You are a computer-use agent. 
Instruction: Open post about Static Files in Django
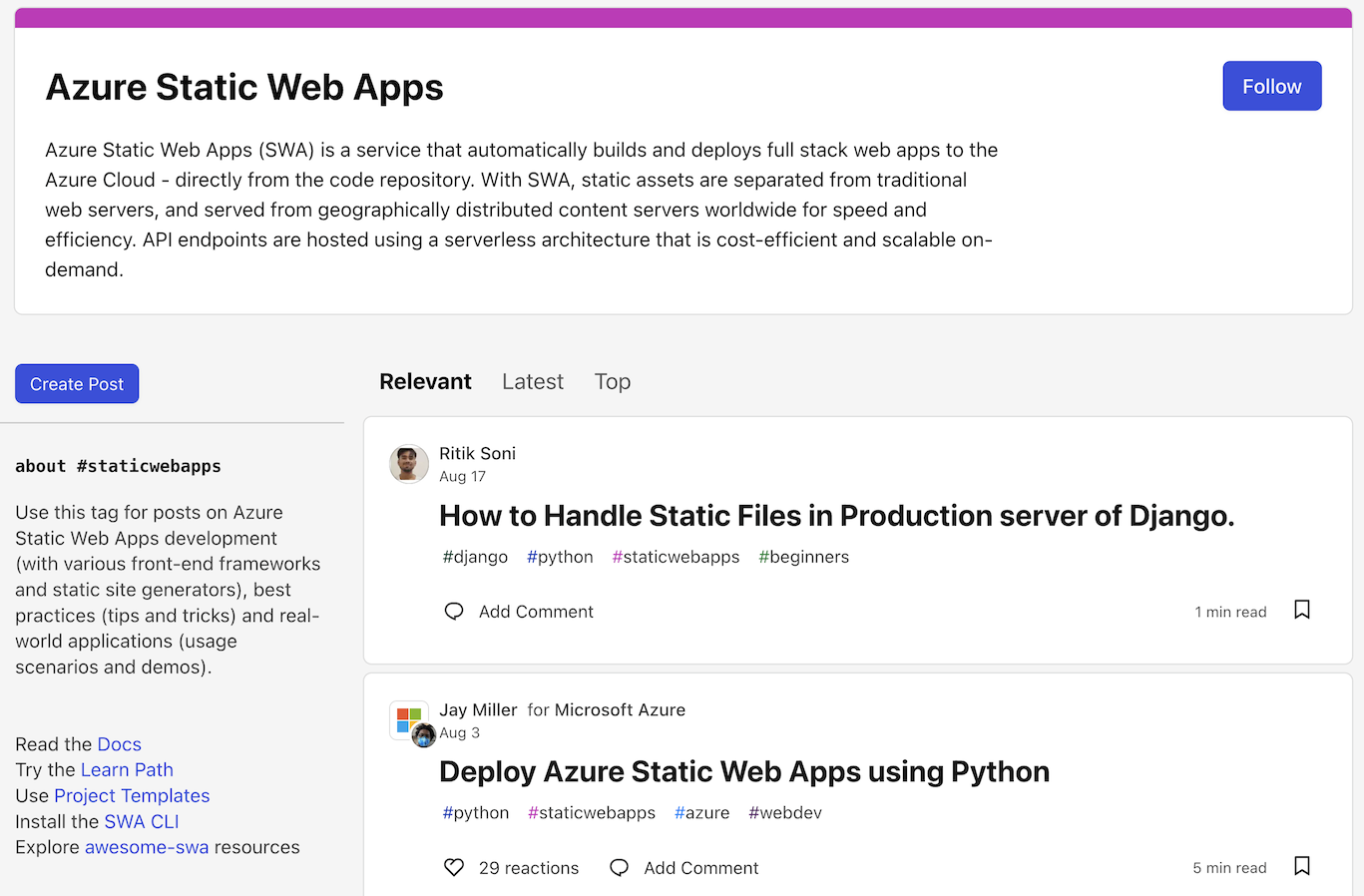click(836, 516)
